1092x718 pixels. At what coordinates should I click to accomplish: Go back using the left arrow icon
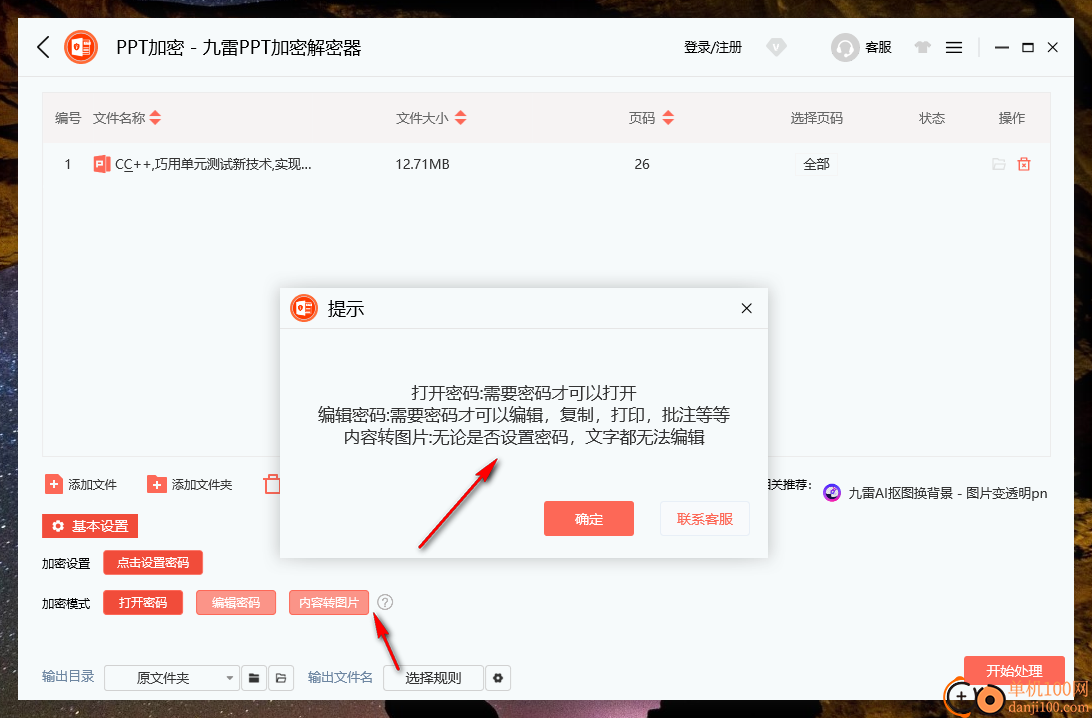[x=43, y=47]
